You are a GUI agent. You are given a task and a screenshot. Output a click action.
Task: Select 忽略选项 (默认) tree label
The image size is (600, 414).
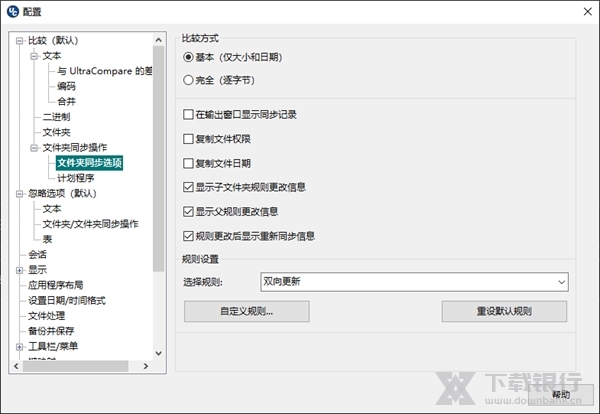pyautogui.click(x=62, y=193)
